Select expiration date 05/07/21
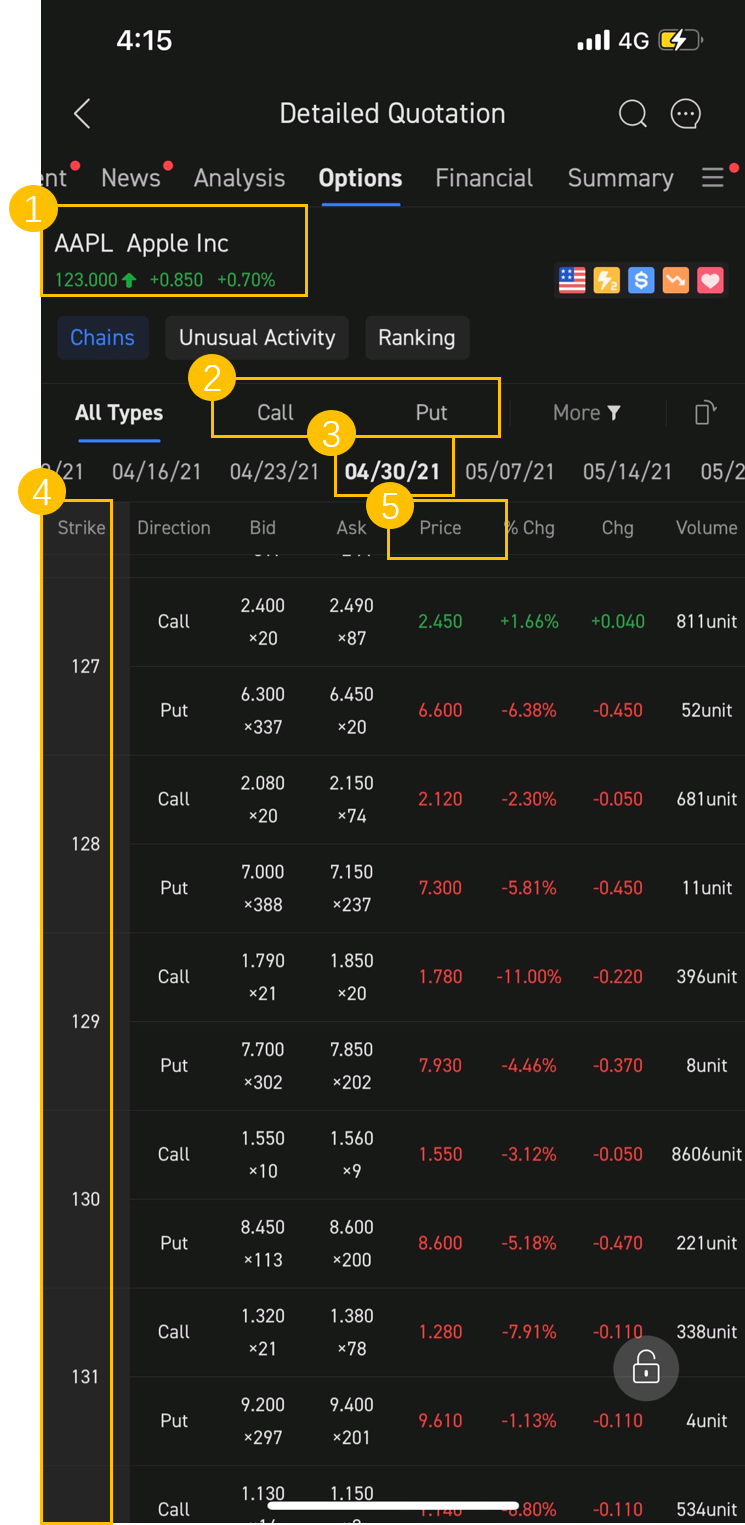This screenshot has height=1525, width=745. (510, 472)
